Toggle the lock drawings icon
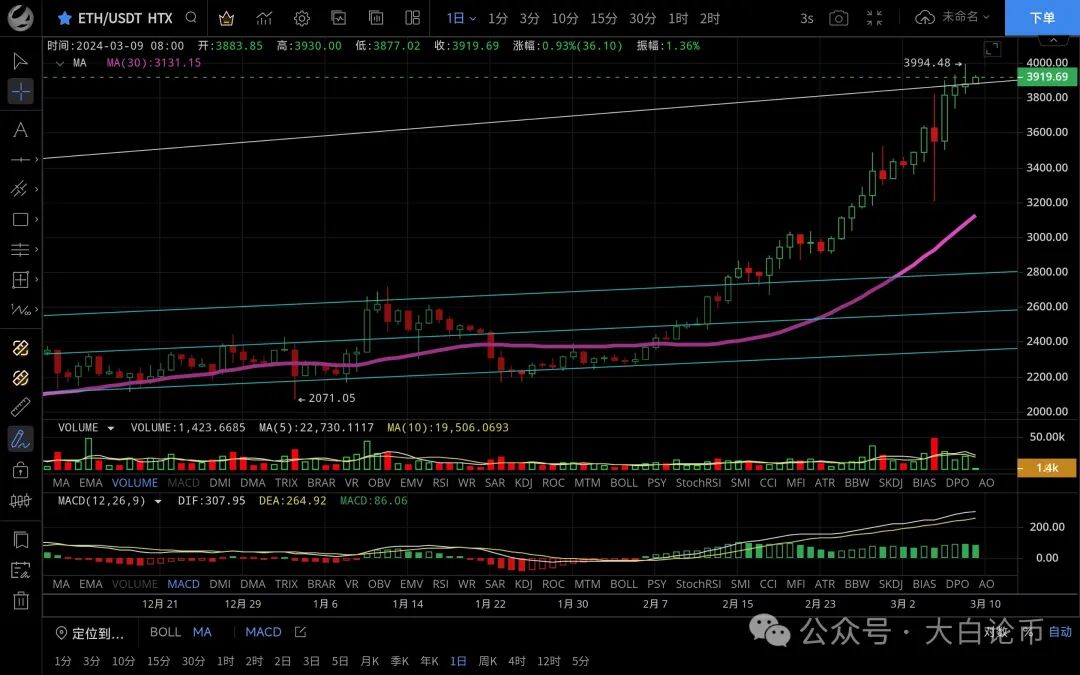The width and height of the screenshot is (1080, 675). (21, 470)
